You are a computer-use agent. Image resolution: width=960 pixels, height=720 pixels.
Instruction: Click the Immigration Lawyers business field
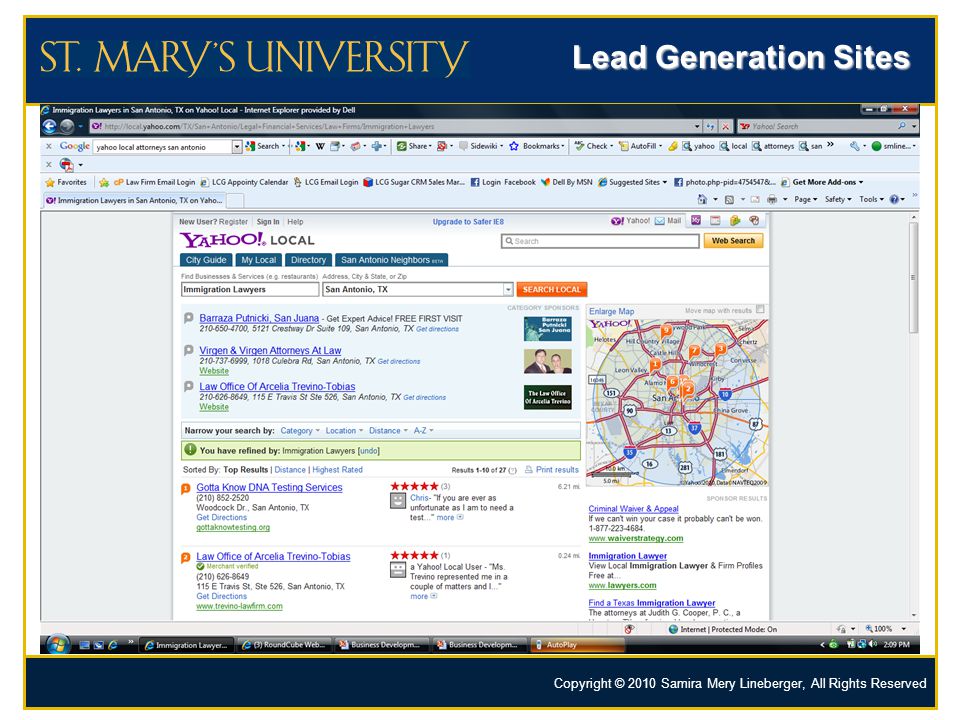point(250,290)
